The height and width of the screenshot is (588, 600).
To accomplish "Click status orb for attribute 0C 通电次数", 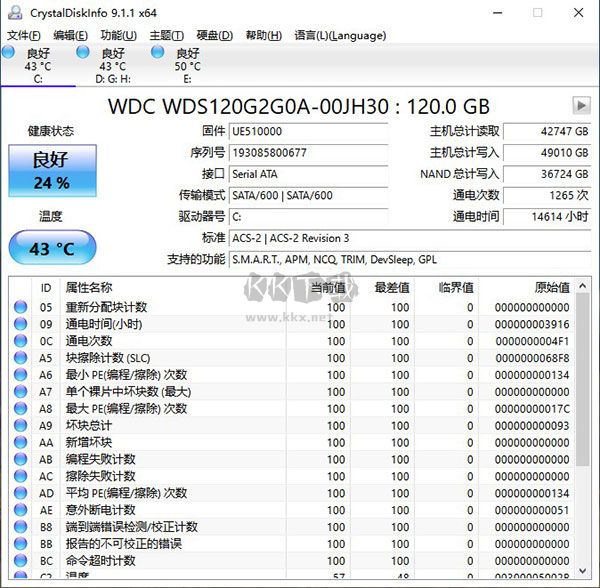I will click(x=20, y=340).
